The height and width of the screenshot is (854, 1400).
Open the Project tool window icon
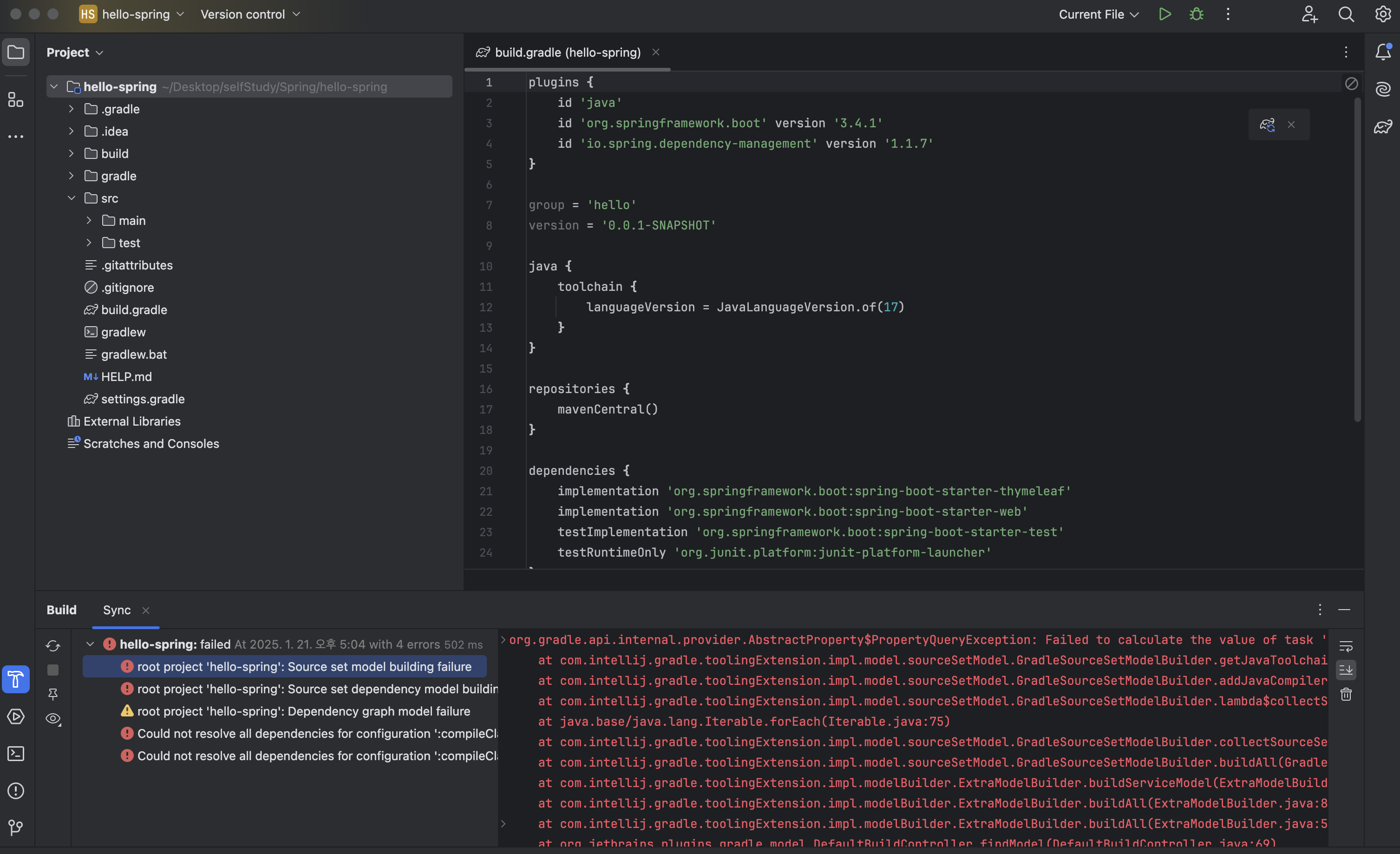coord(16,53)
